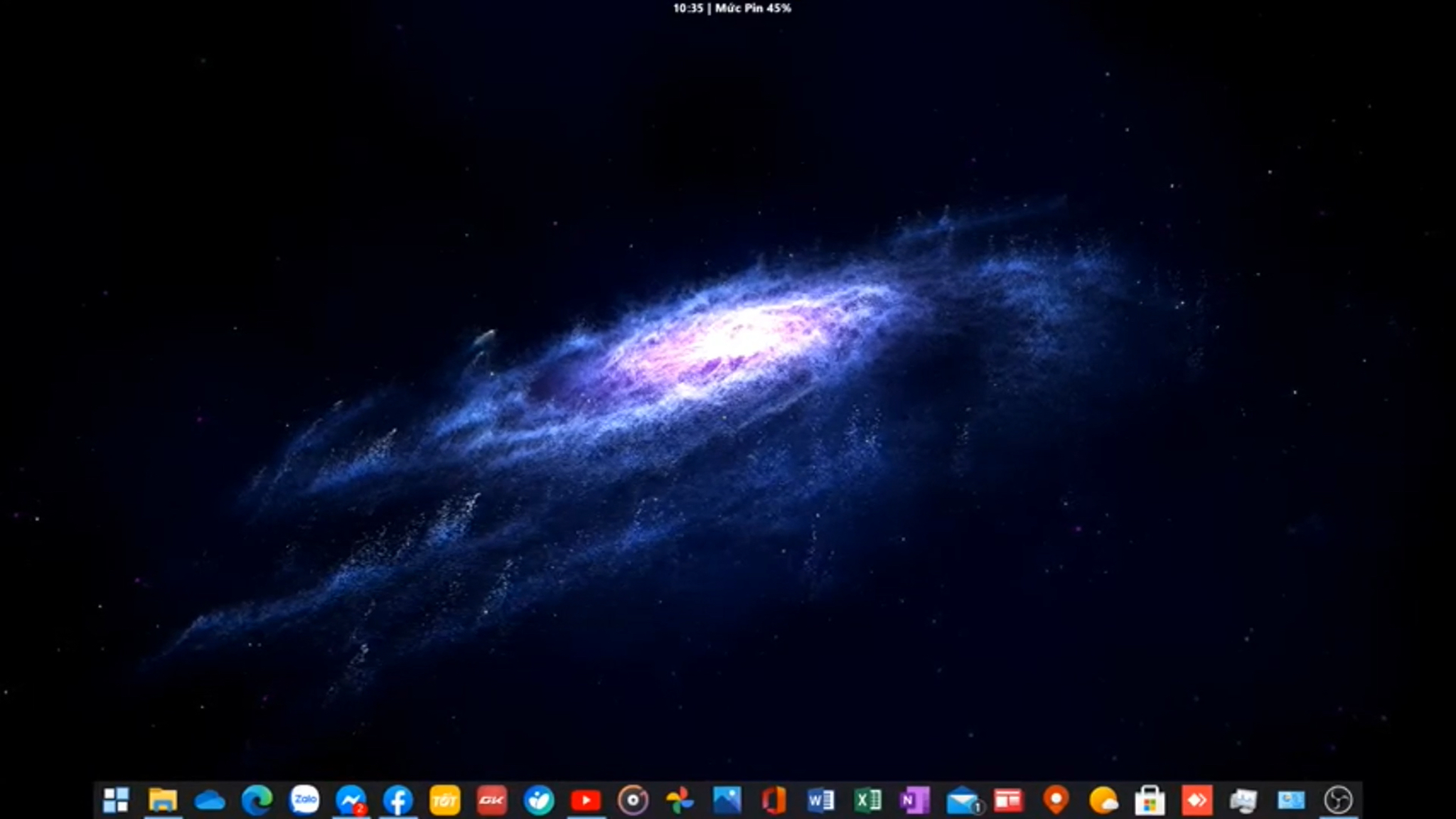
Task: Open the Microsoft Office hub
Action: tap(773, 801)
